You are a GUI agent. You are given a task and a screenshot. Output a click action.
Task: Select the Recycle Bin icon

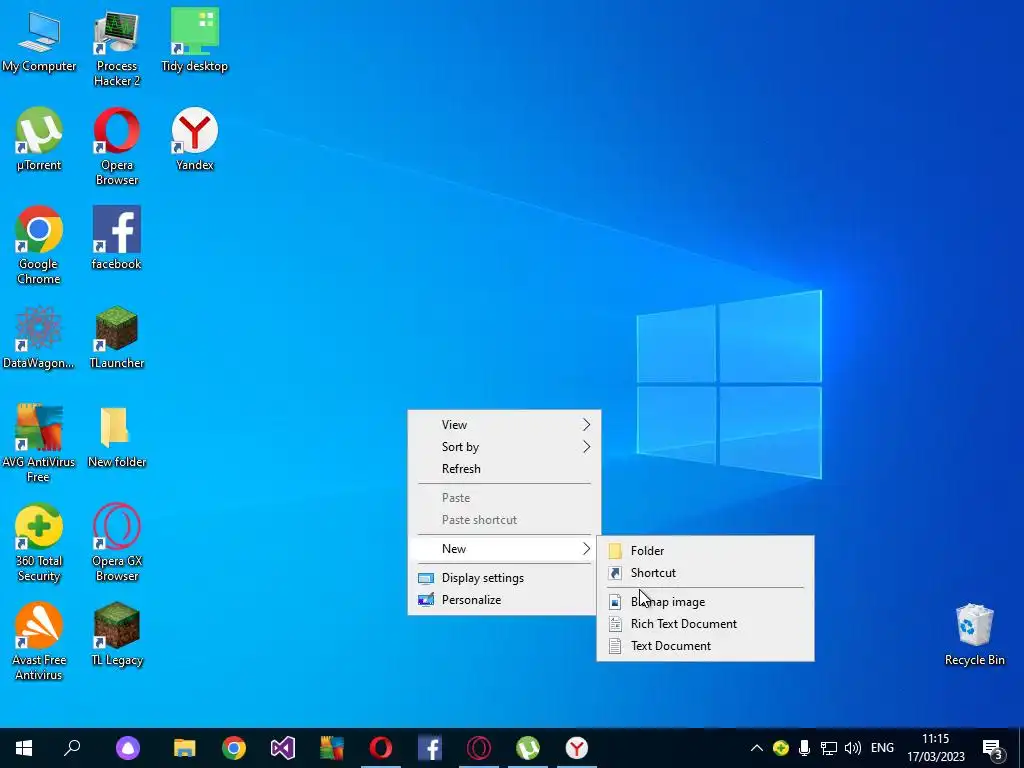click(x=974, y=635)
